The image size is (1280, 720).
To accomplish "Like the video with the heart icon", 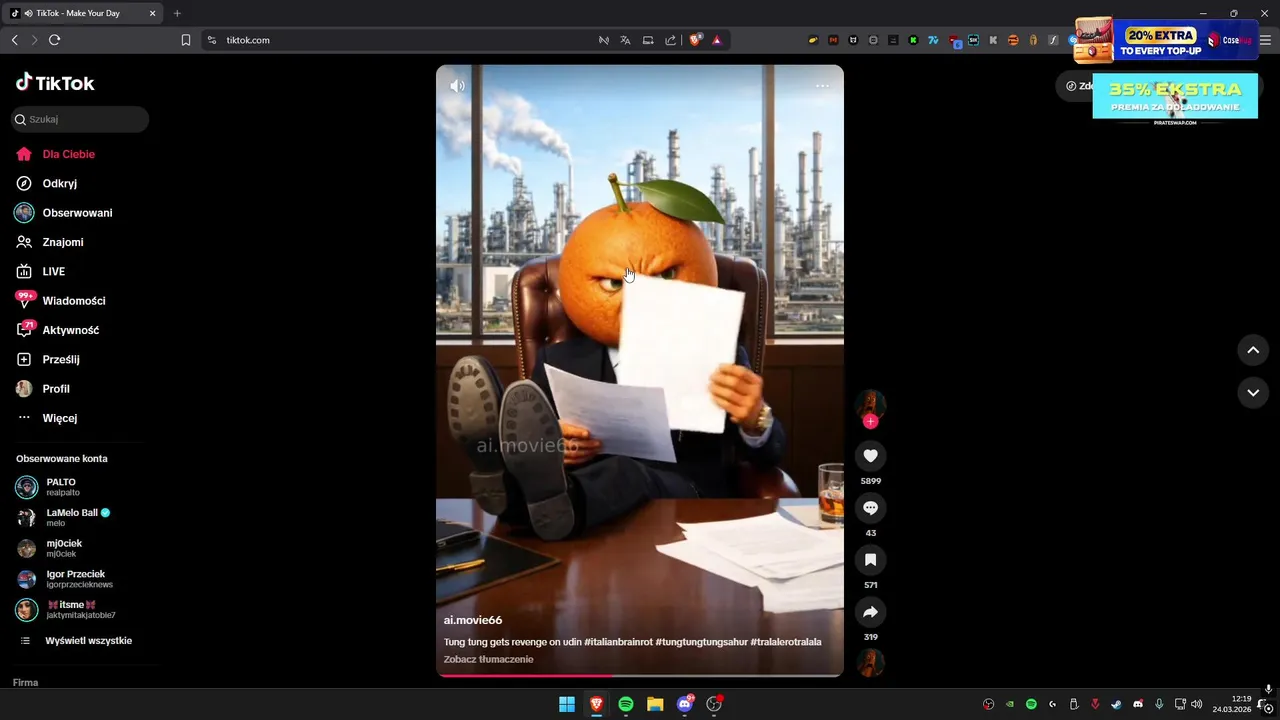I will tap(870, 456).
